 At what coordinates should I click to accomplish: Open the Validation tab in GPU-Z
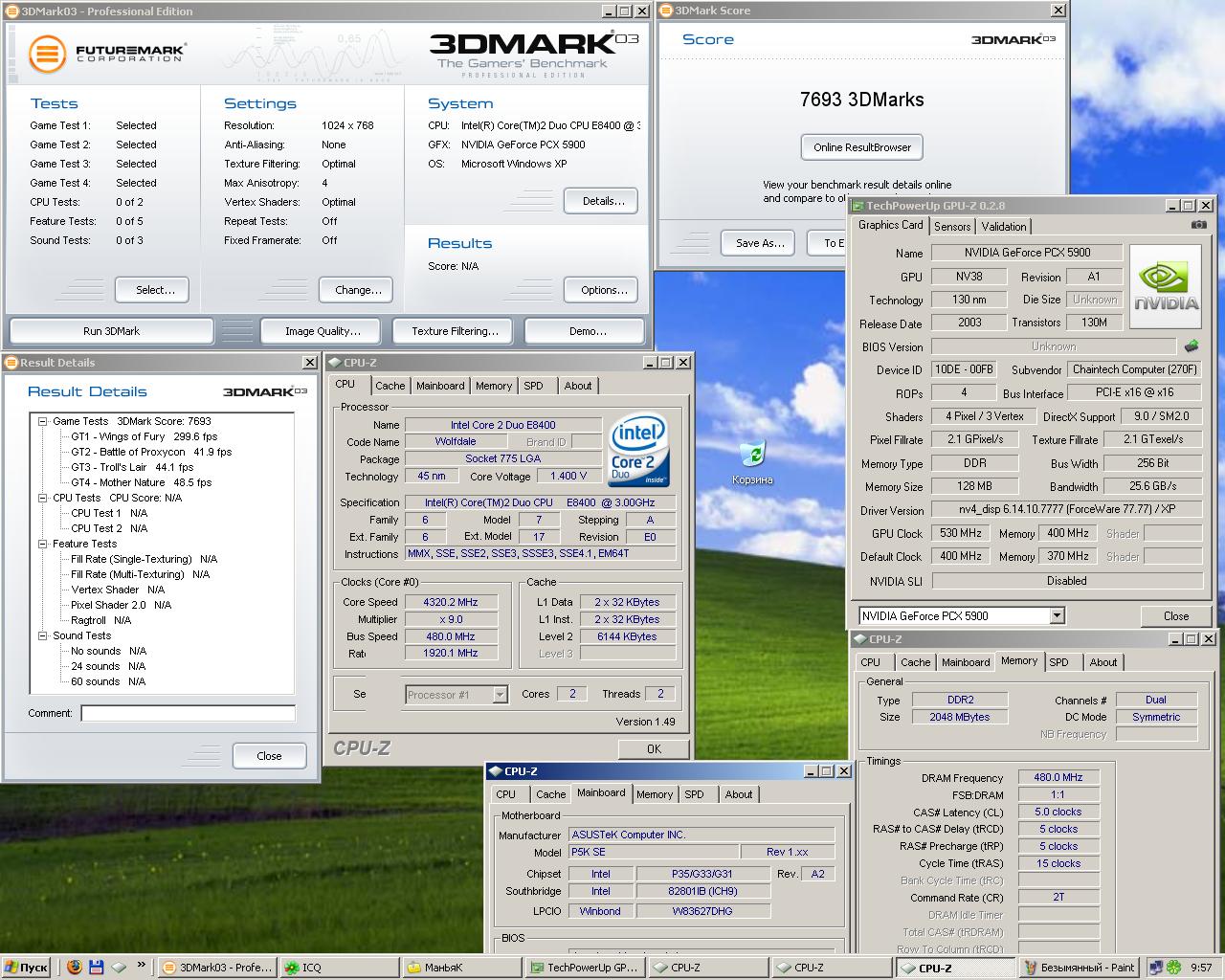pos(1004,227)
